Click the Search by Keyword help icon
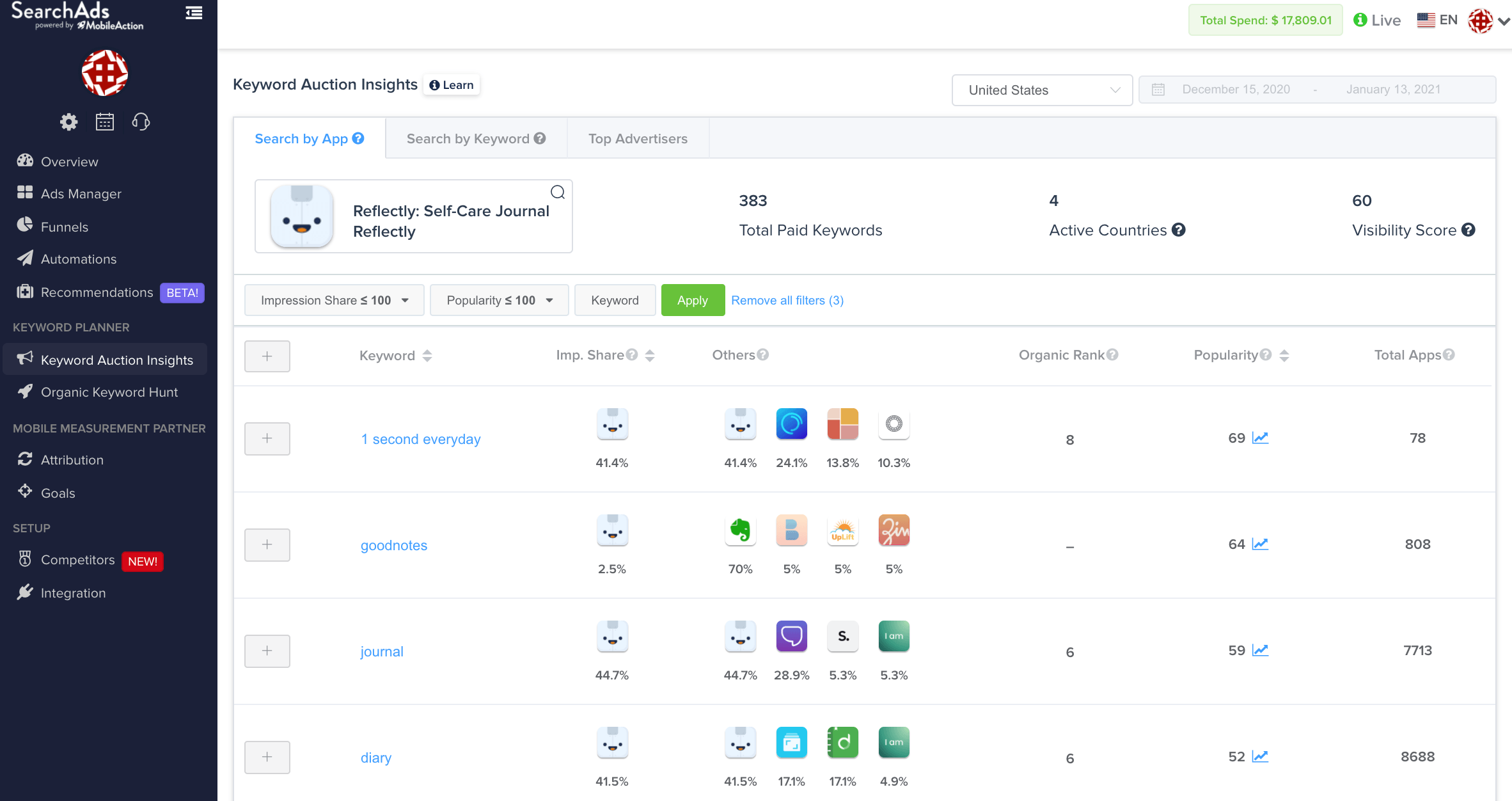Screen dimensions: 1512x801 [x=540, y=138]
